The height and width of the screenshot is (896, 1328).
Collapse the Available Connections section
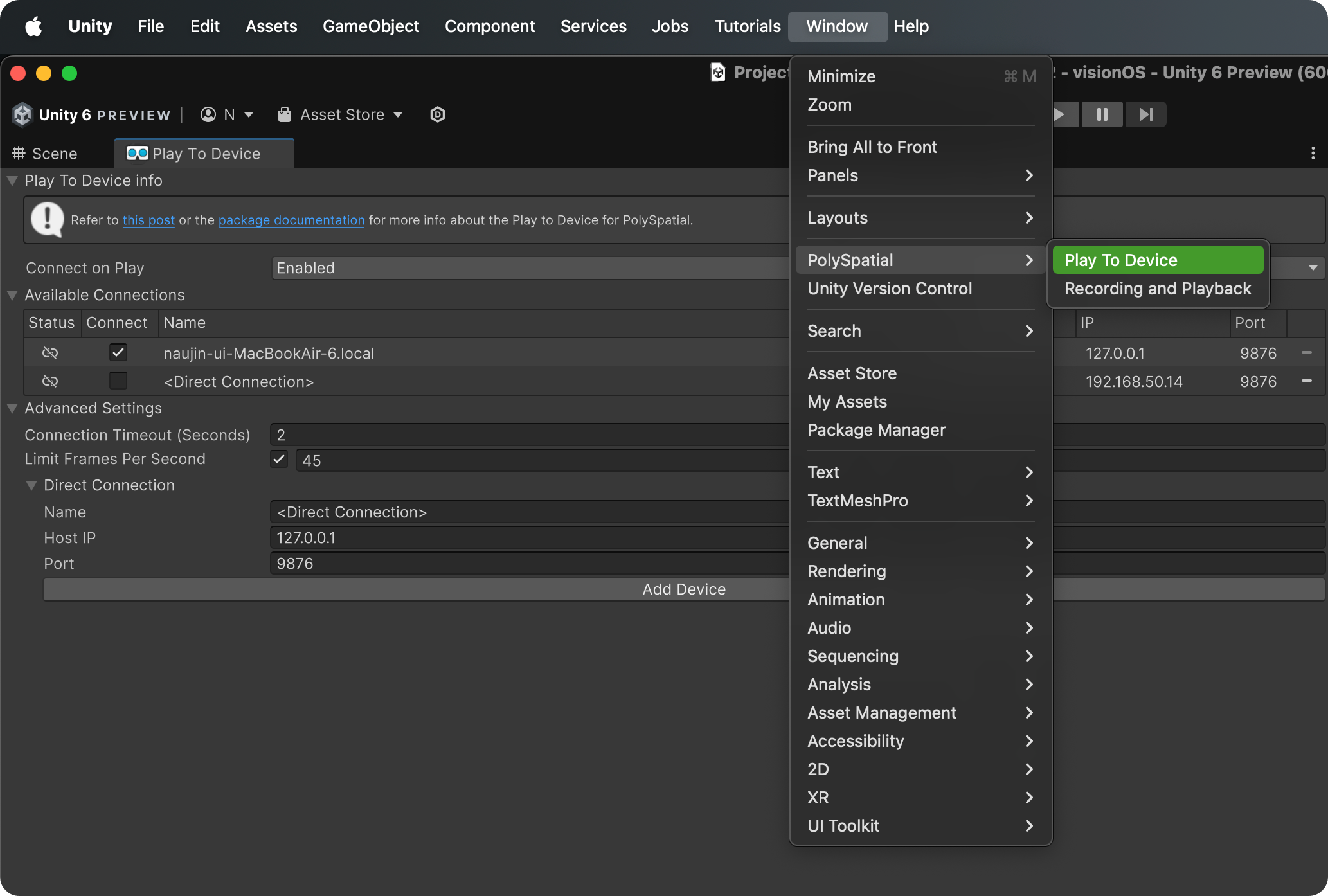click(12, 295)
